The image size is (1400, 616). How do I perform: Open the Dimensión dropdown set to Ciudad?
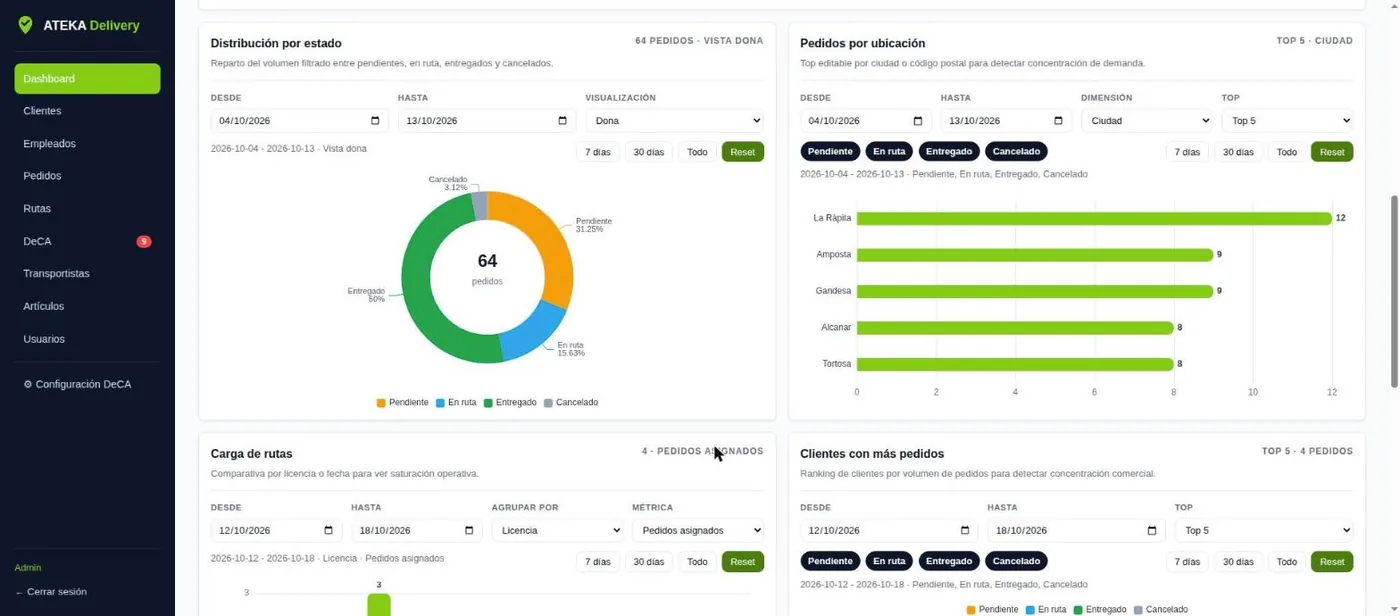coord(1147,121)
